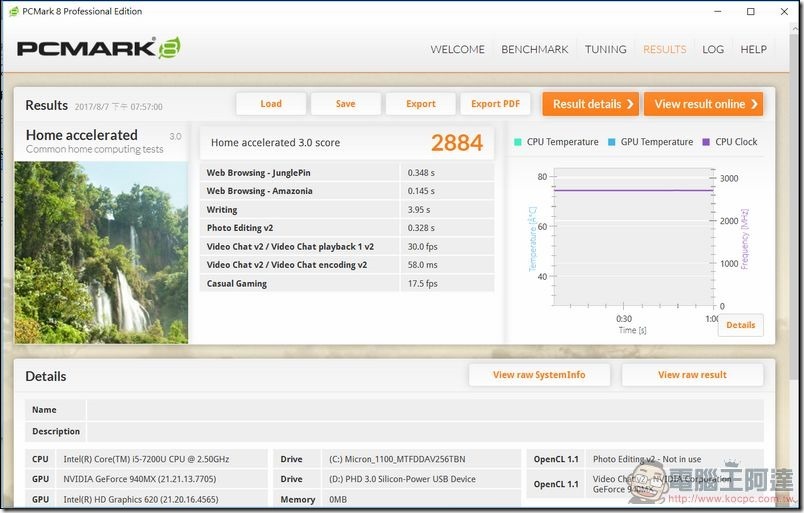Select the Writing test row

click(x=347, y=209)
